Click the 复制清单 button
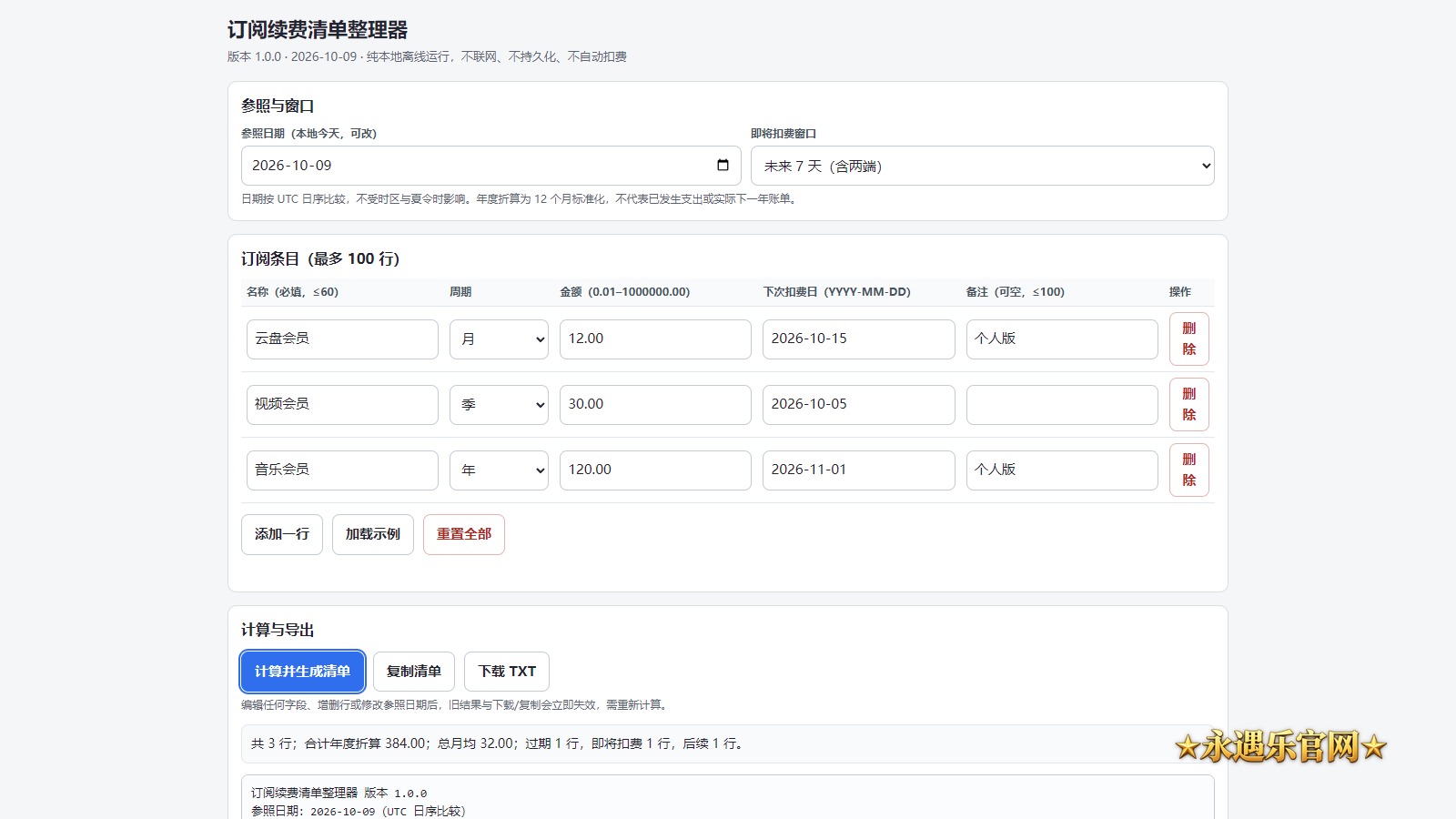 tap(414, 672)
